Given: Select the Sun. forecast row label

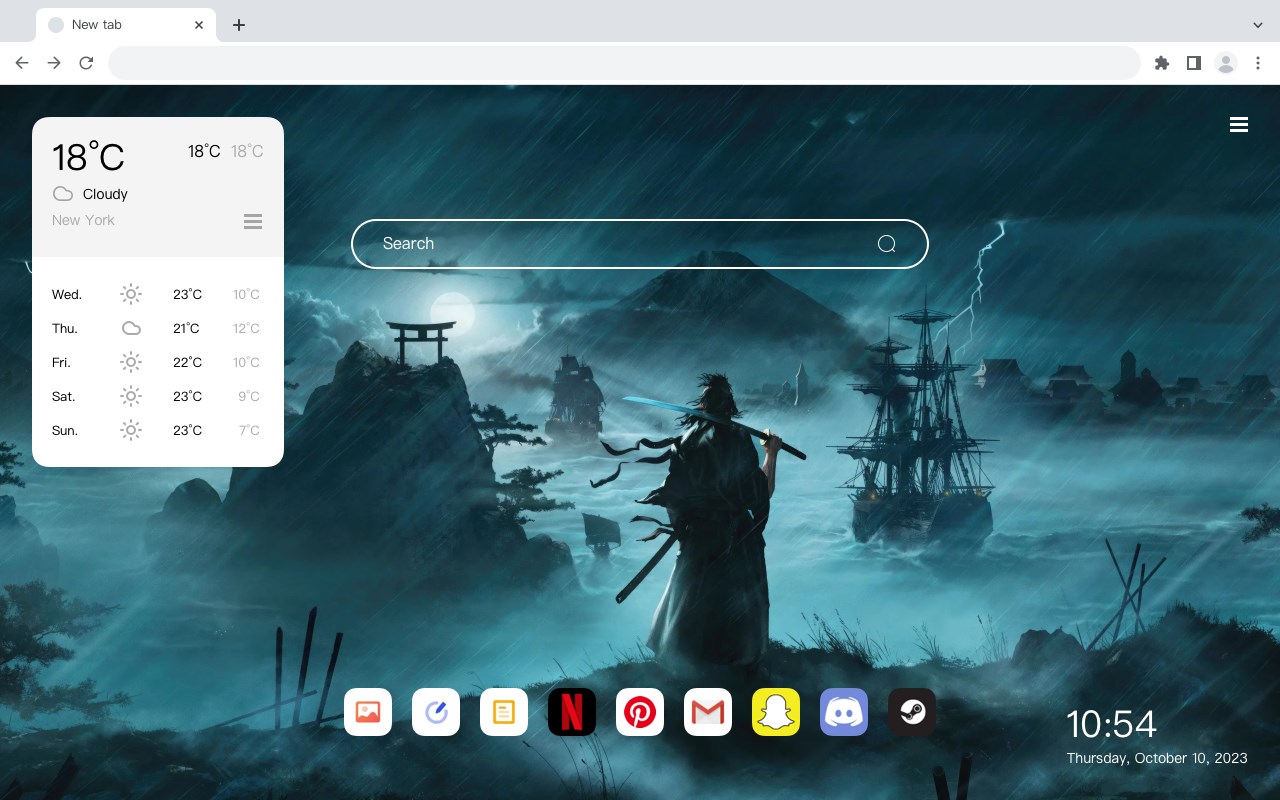Looking at the screenshot, I should (65, 431).
